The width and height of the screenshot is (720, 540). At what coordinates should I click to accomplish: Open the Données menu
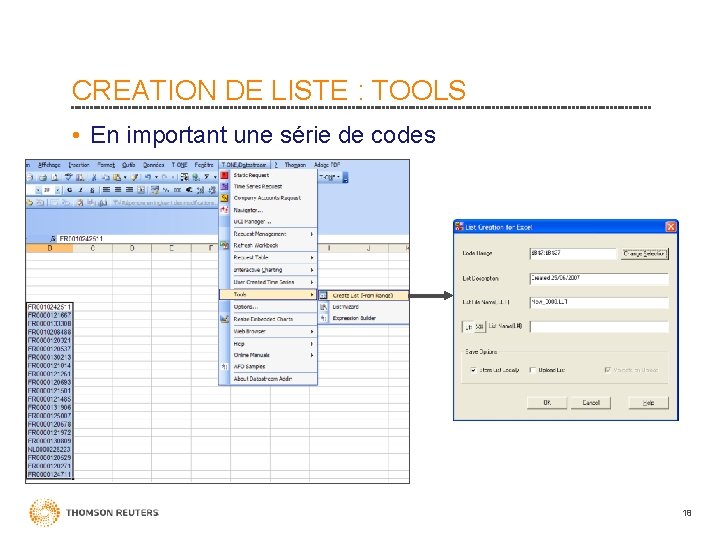[x=153, y=165]
